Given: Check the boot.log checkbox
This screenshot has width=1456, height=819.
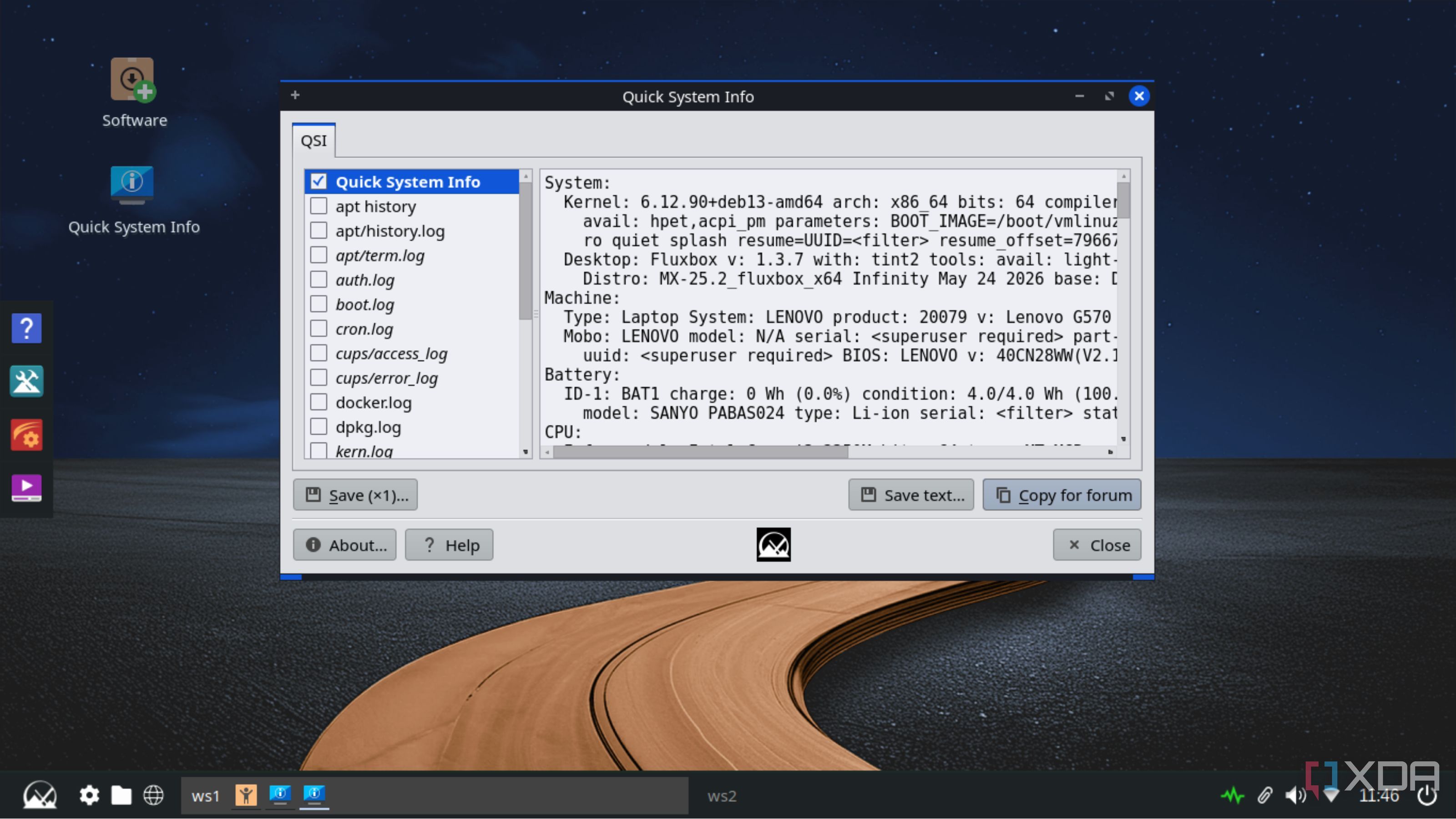Looking at the screenshot, I should [319, 304].
